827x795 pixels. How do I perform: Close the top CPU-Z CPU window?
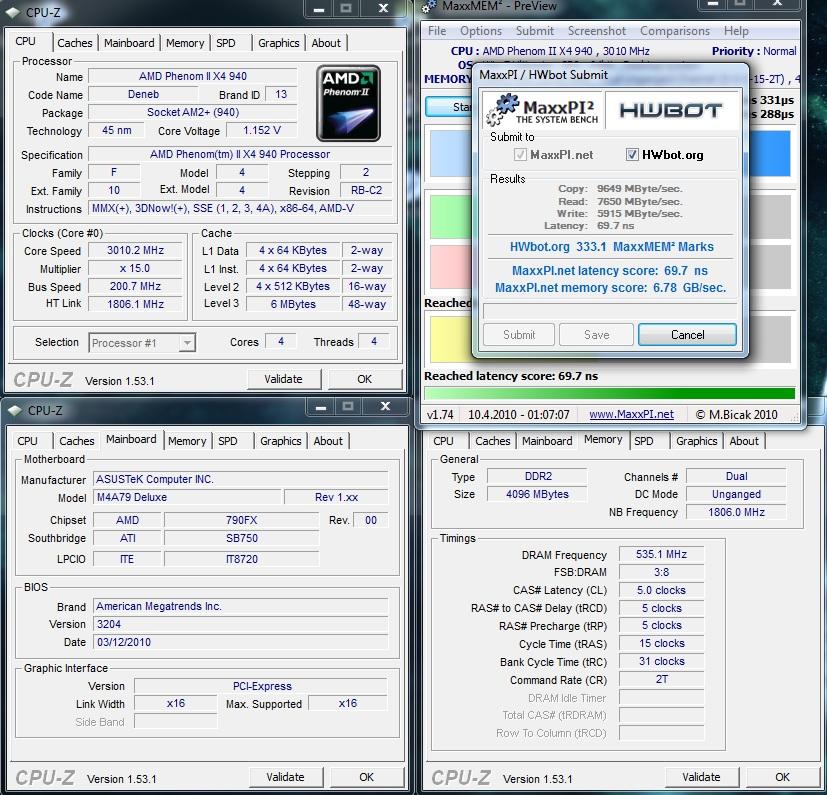click(x=384, y=8)
